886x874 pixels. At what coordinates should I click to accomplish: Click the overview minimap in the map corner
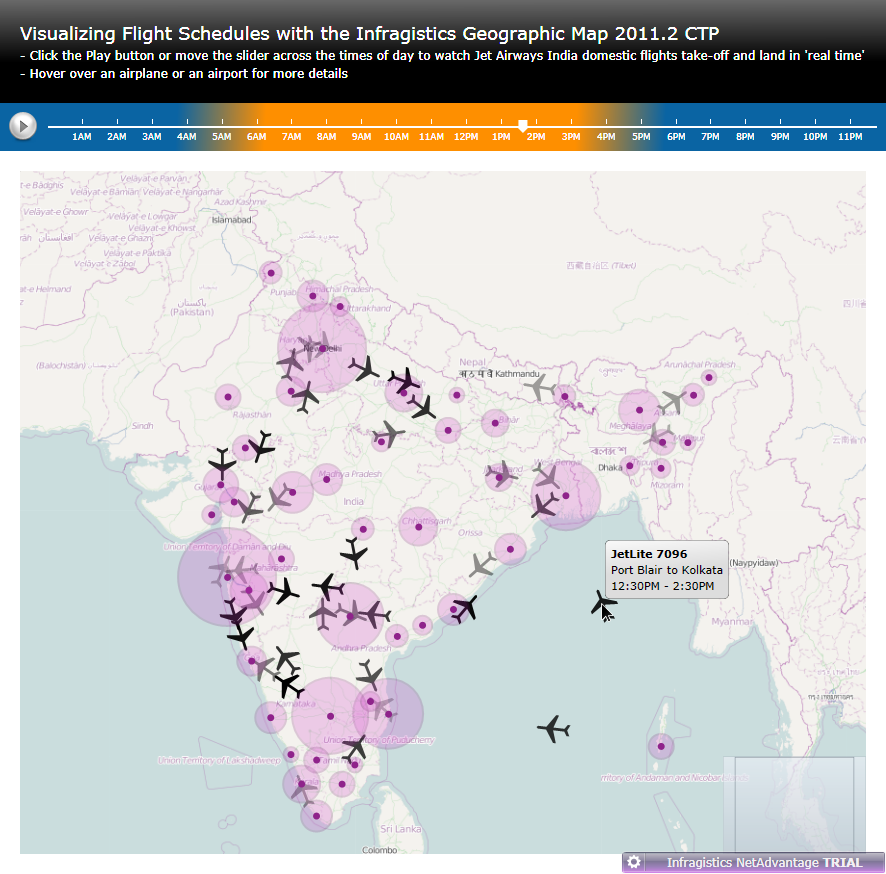click(792, 804)
